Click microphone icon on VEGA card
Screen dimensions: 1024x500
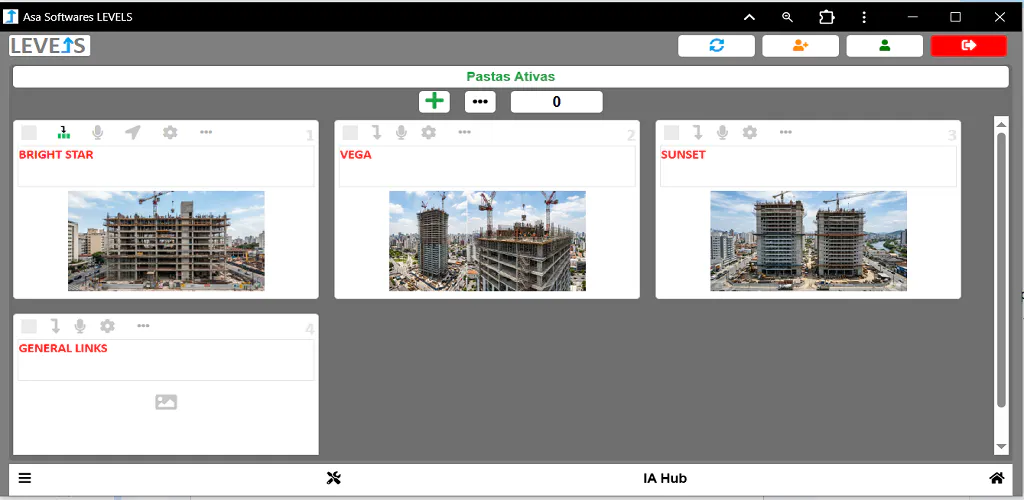(401, 133)
